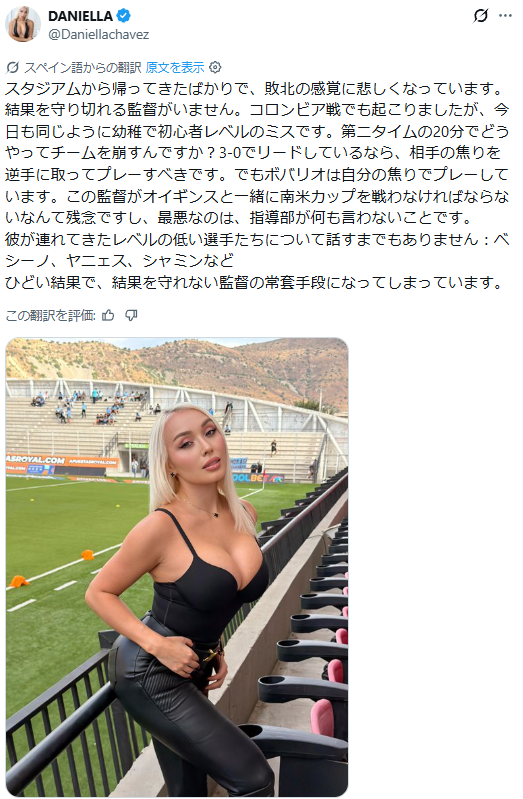Open DANIELLA's profile avatar picture
This screenshot has width=523, height=799.
point(23,23)
